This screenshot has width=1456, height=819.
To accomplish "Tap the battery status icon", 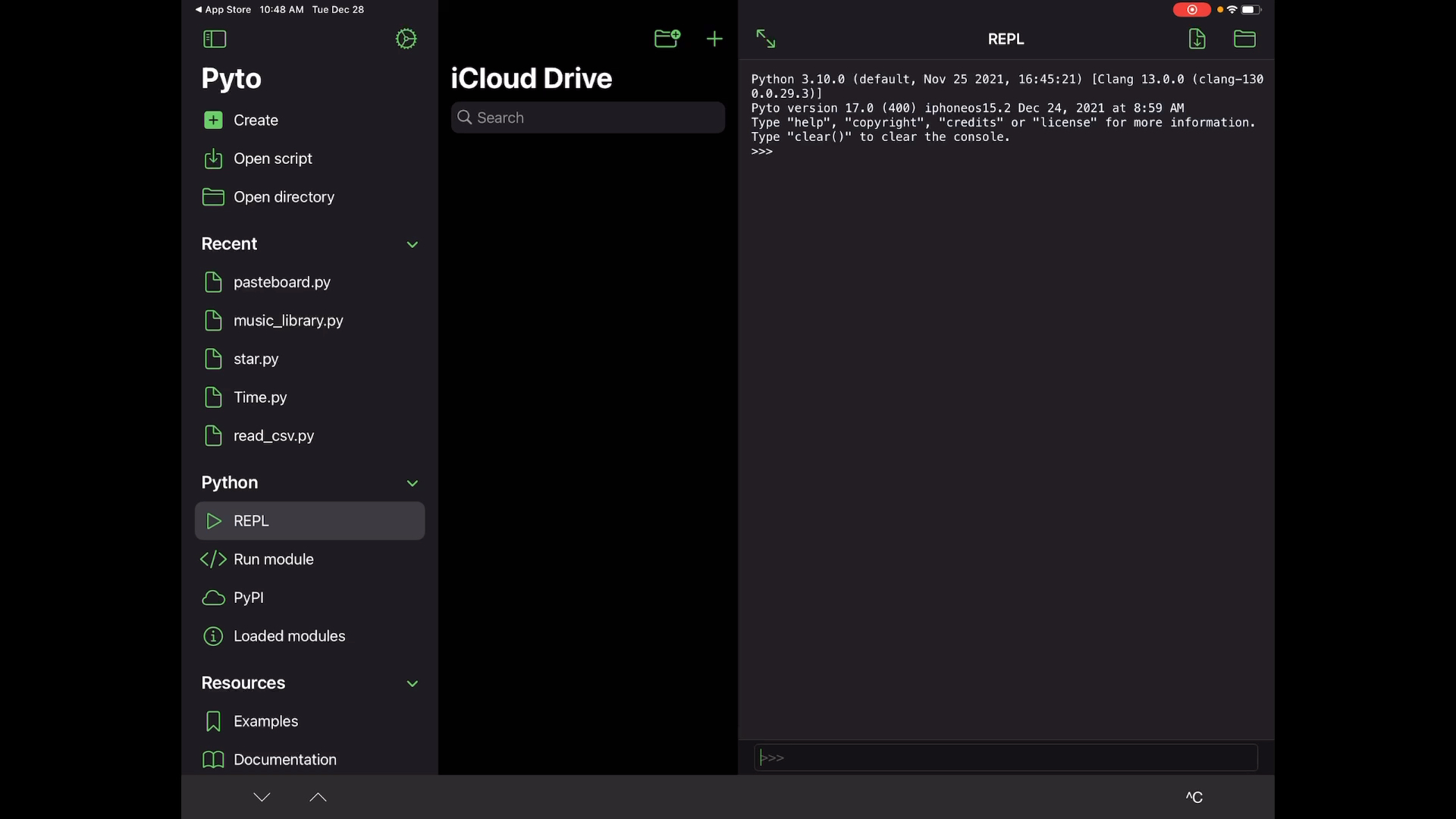I will click(1250, 10).
